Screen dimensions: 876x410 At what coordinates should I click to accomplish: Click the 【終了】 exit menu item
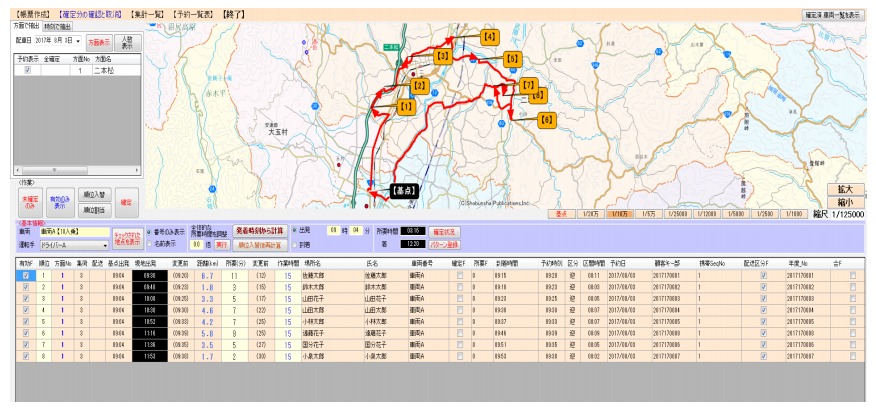(x=233, y=14)
